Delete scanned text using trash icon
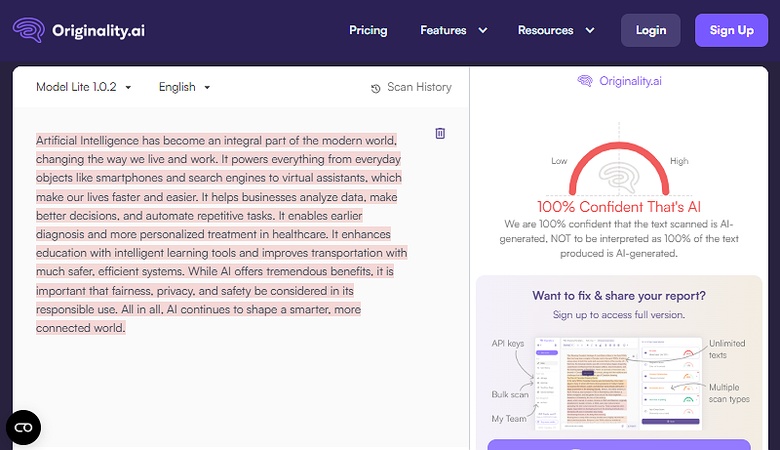Screen dimensions: 780x450 click(x=440, y=134)
